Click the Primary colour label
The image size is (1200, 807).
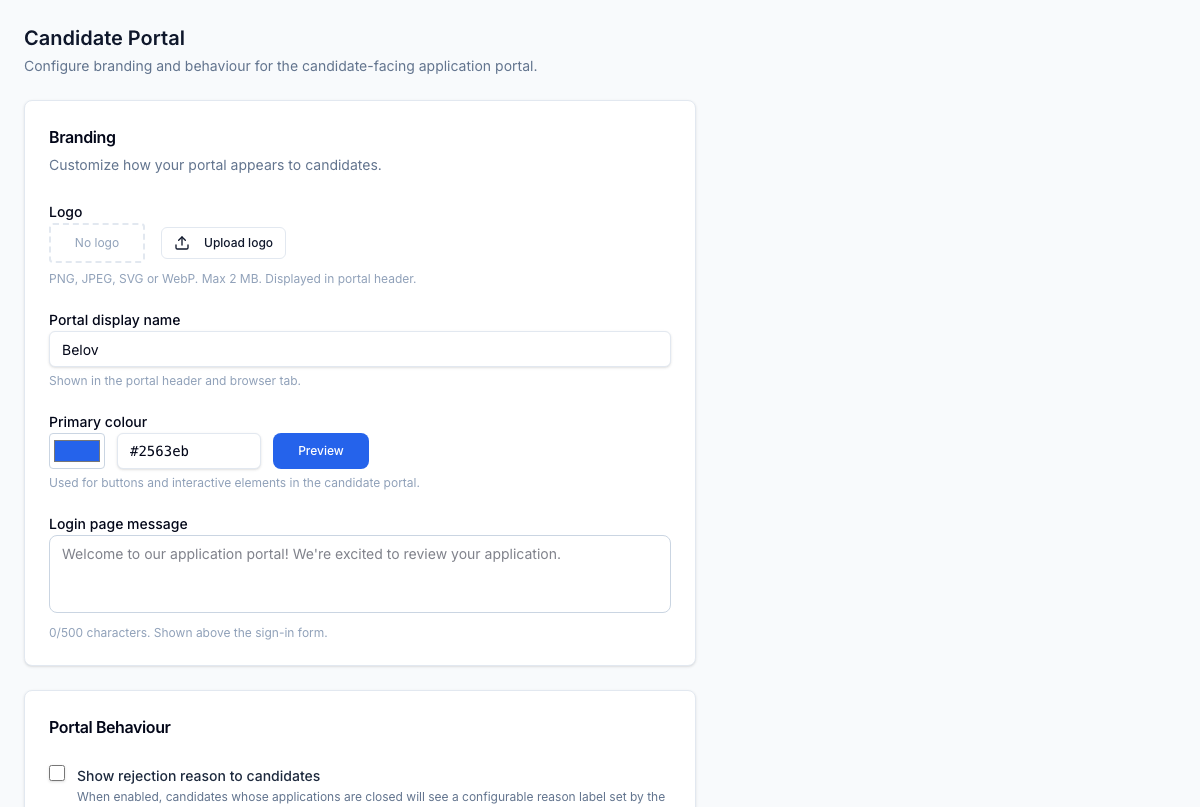[98, 422]
